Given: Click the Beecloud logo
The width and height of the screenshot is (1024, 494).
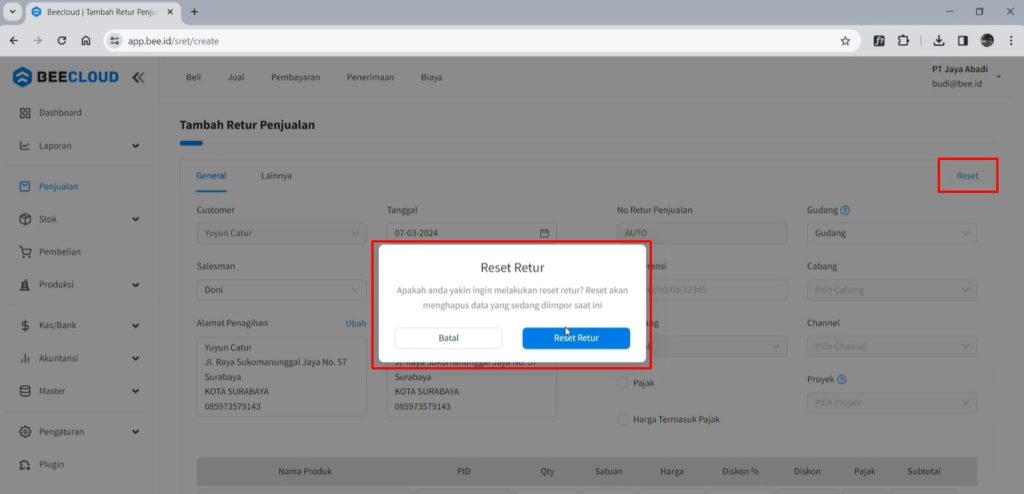Looking at the screenshot, I should pyautogui.click(x=66, y=77).
